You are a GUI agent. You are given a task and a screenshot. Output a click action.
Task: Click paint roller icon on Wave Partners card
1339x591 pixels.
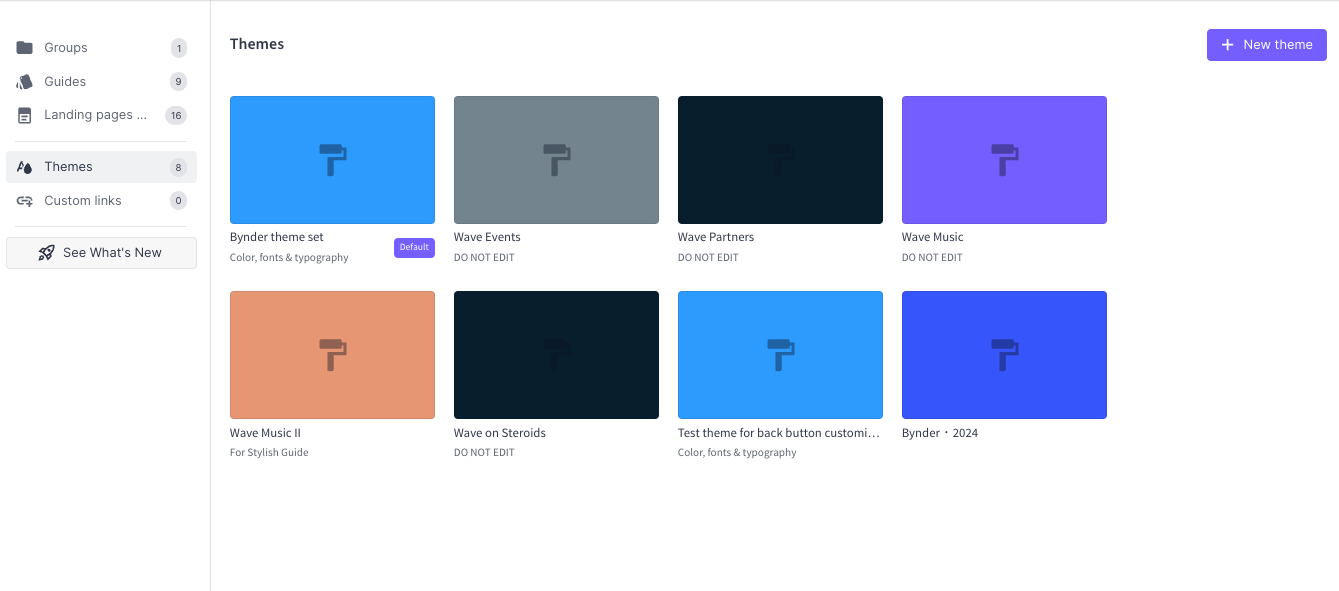click(781, 160)
